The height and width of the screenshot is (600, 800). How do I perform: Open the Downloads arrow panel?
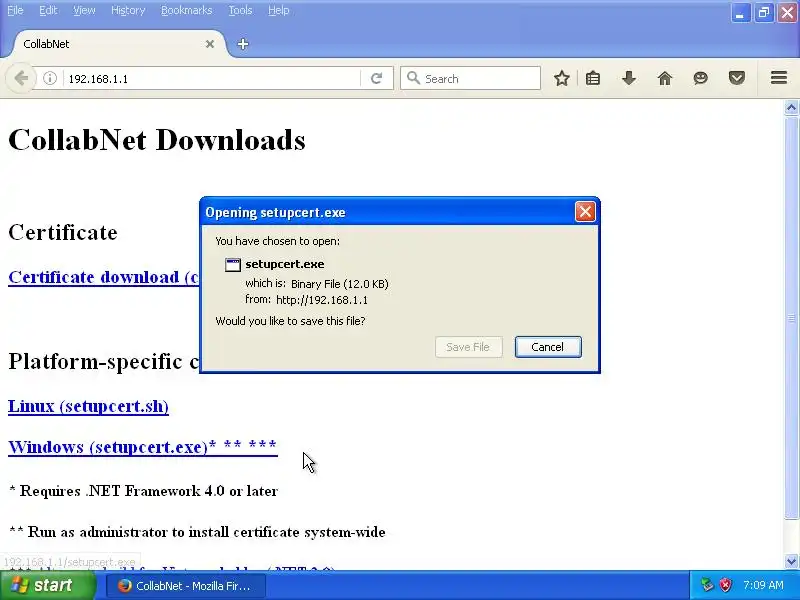[x=629, y=78]
